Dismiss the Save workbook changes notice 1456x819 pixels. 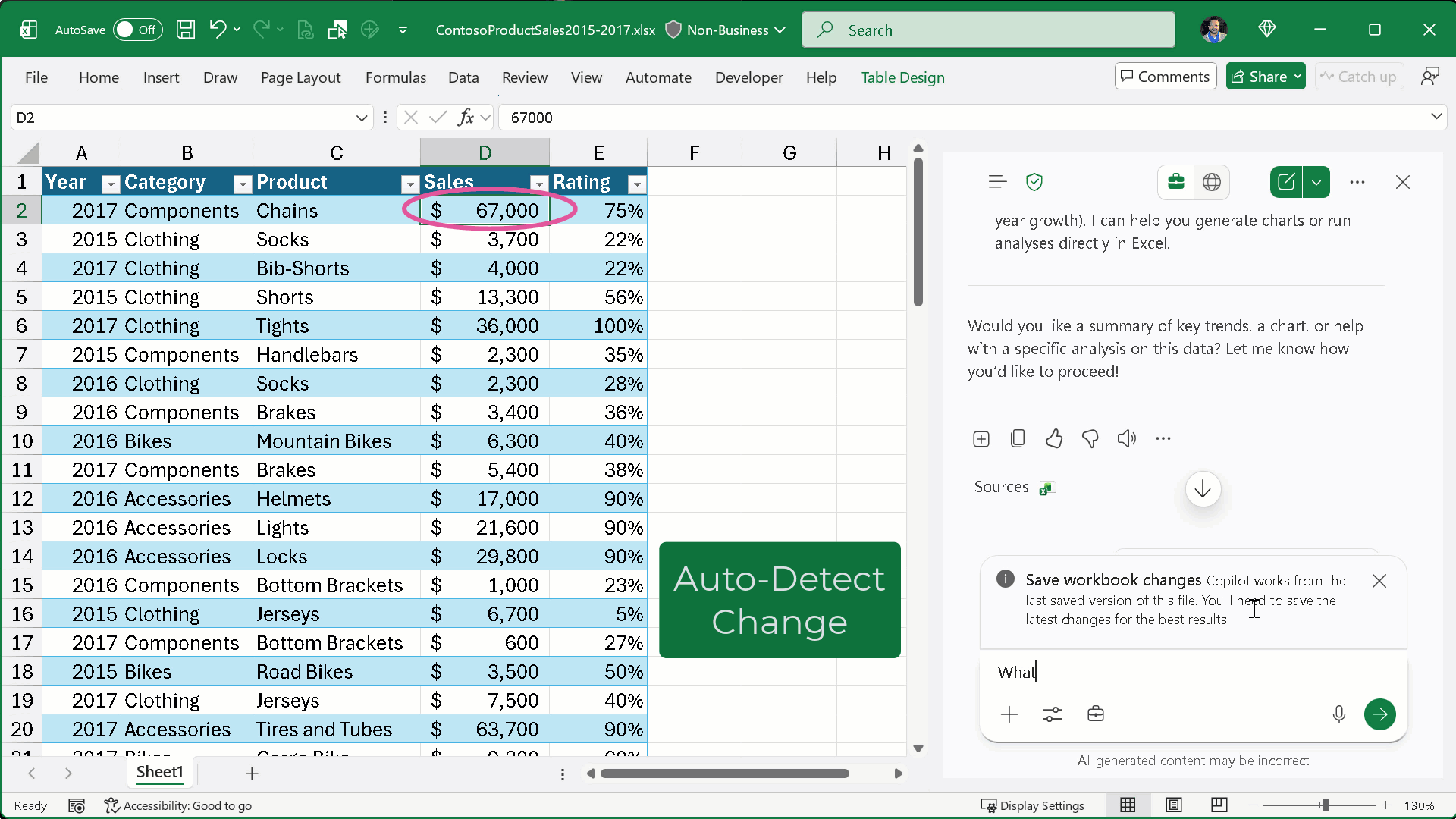(1379, 581)
